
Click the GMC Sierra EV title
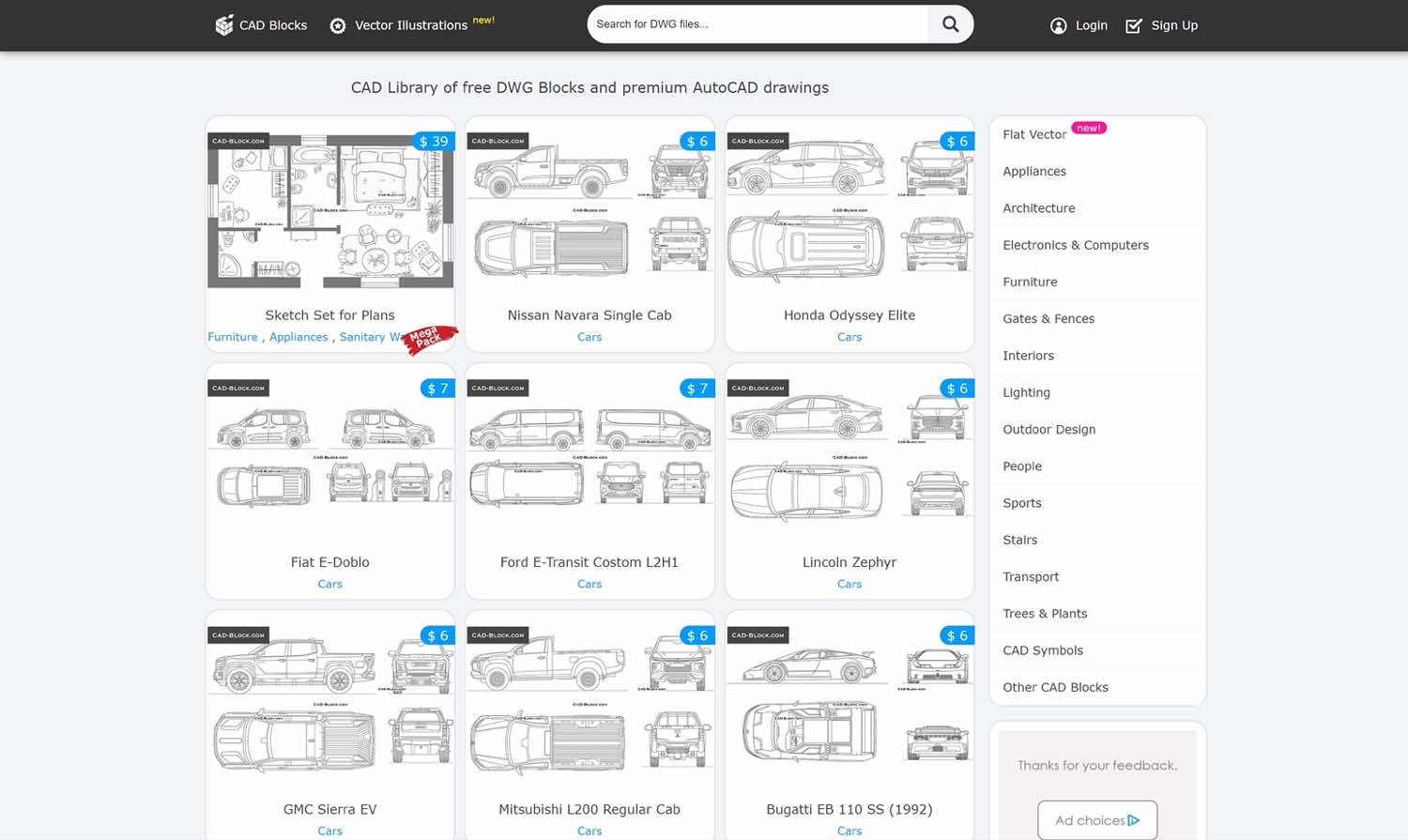(329, 809)
